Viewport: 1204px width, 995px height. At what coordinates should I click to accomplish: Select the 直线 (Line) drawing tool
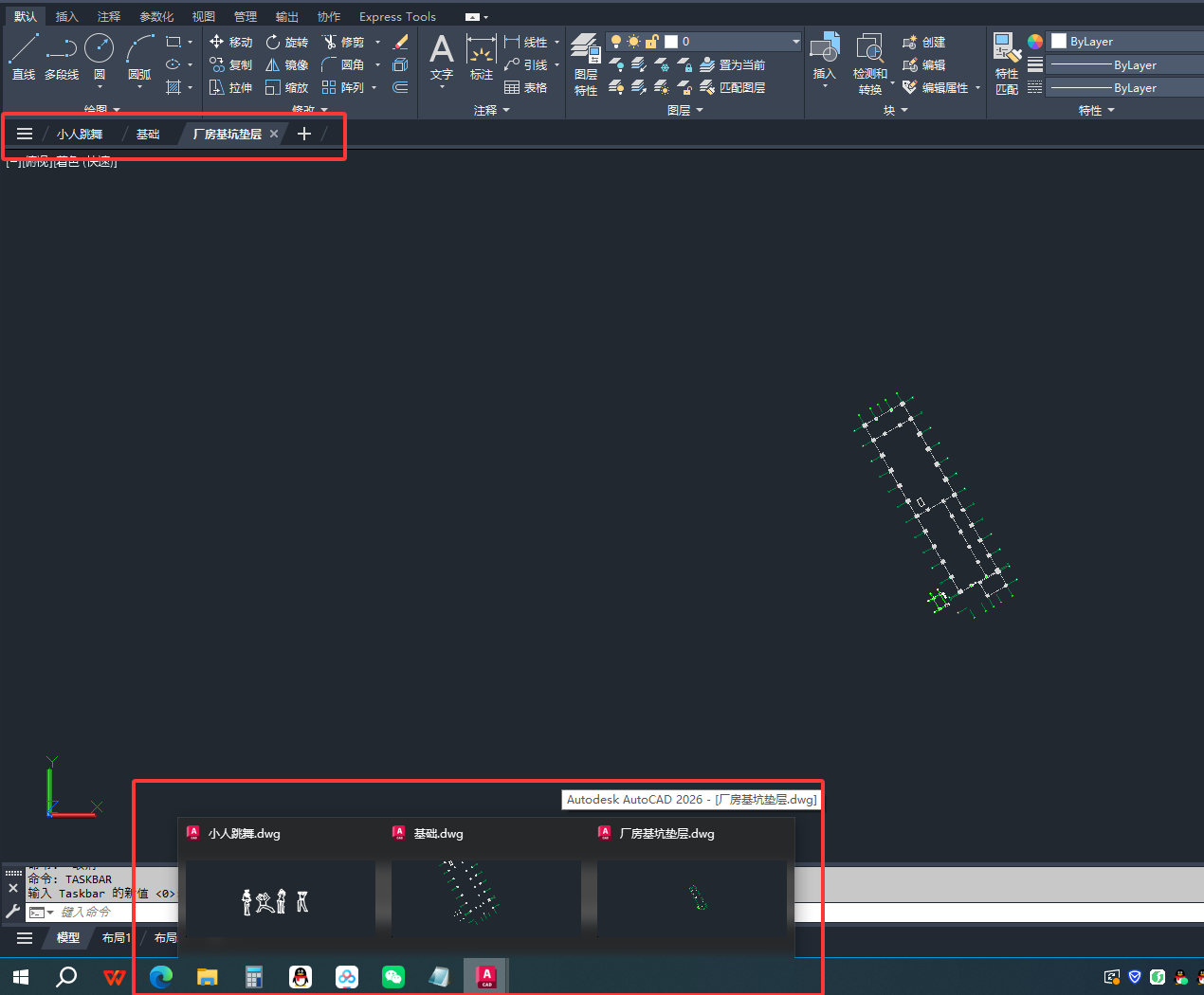coord(24,57)
